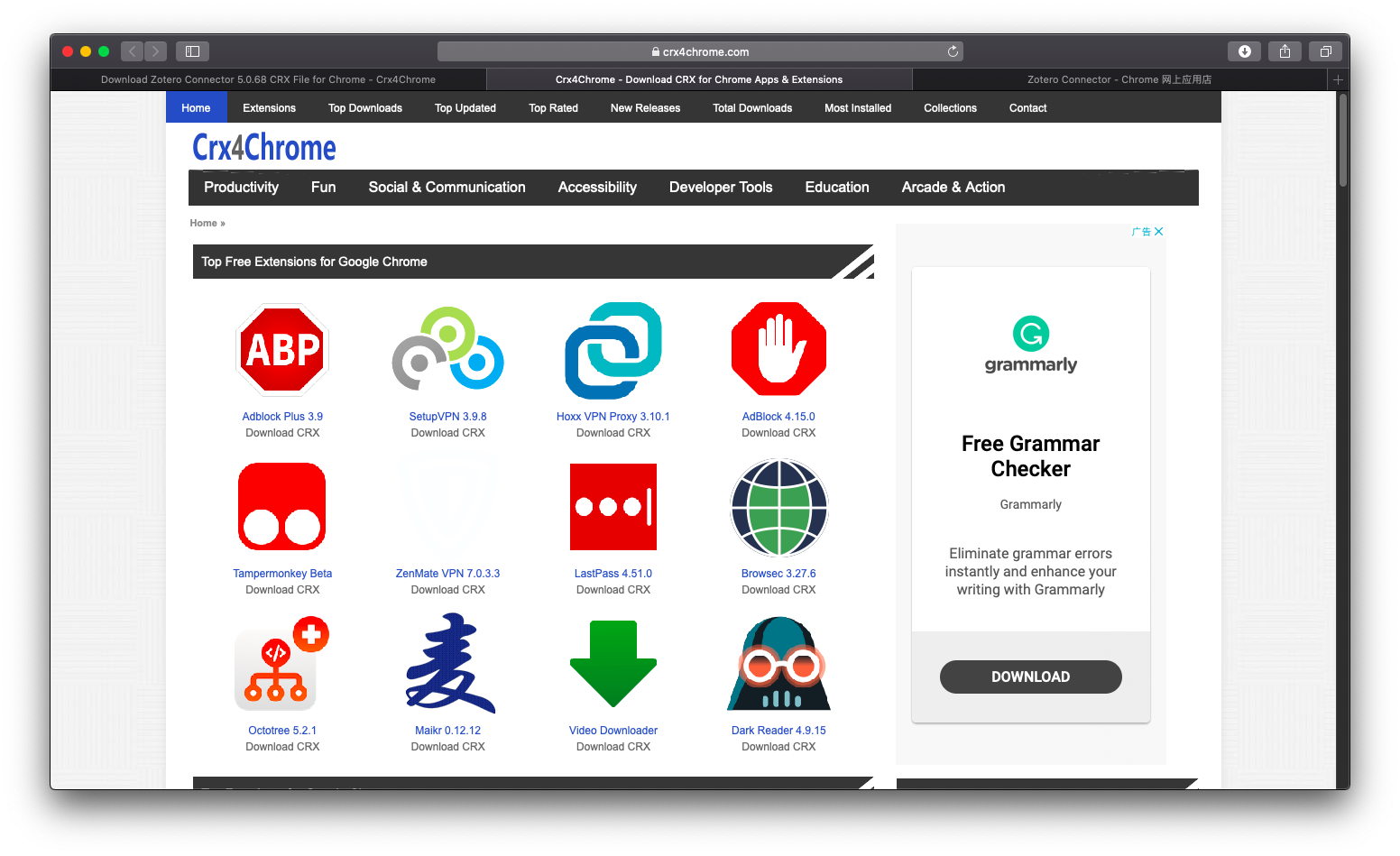The height and width of the screenshot is (856, 1400).
Task: Go to Top Rated
Action: (x=553, y=107)
